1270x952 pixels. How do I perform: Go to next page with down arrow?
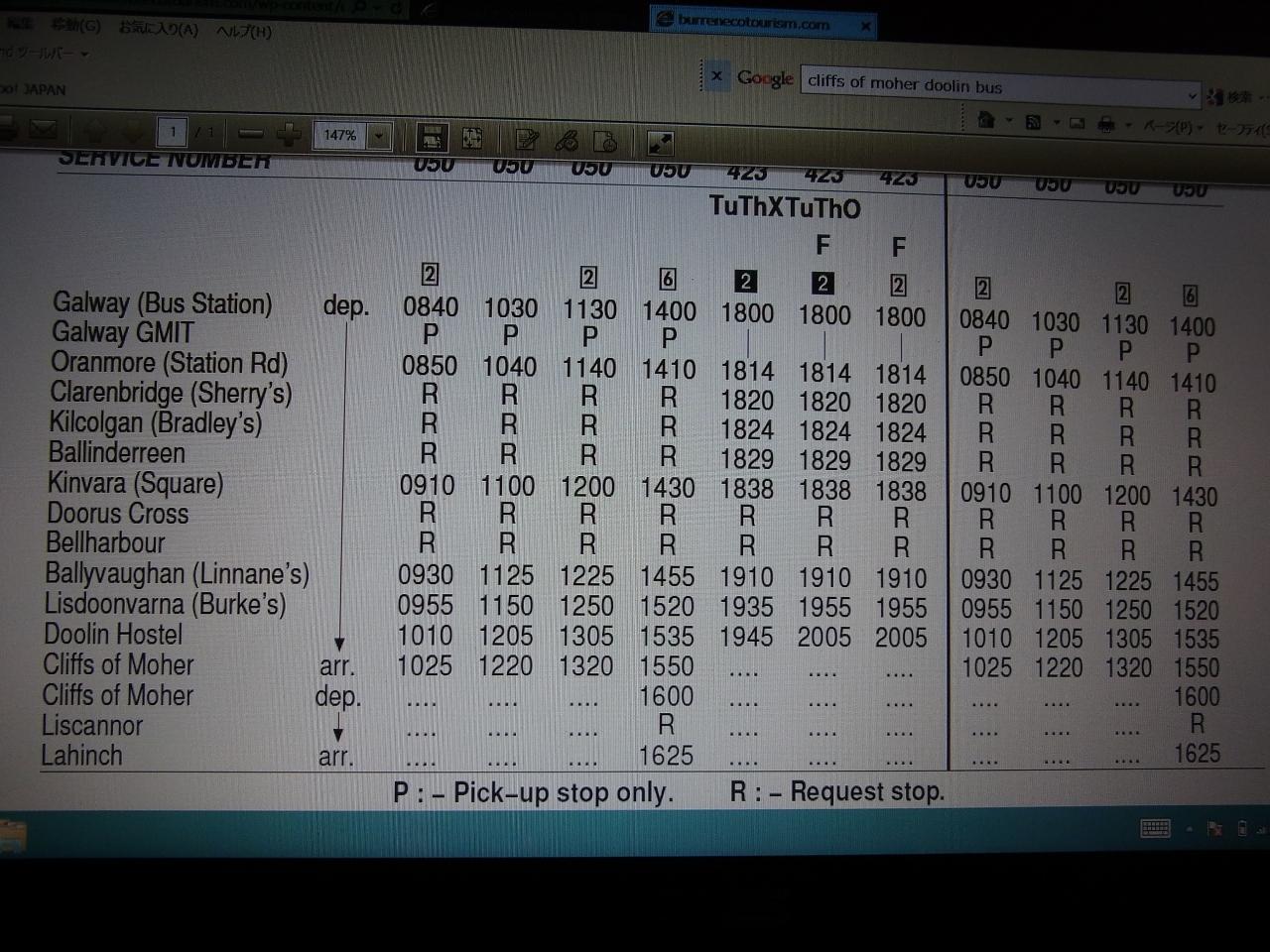point(130,132)
